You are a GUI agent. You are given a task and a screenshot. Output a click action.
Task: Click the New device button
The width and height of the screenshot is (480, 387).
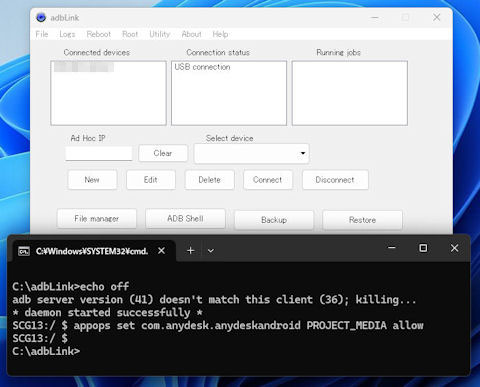[x=92, y=180]
